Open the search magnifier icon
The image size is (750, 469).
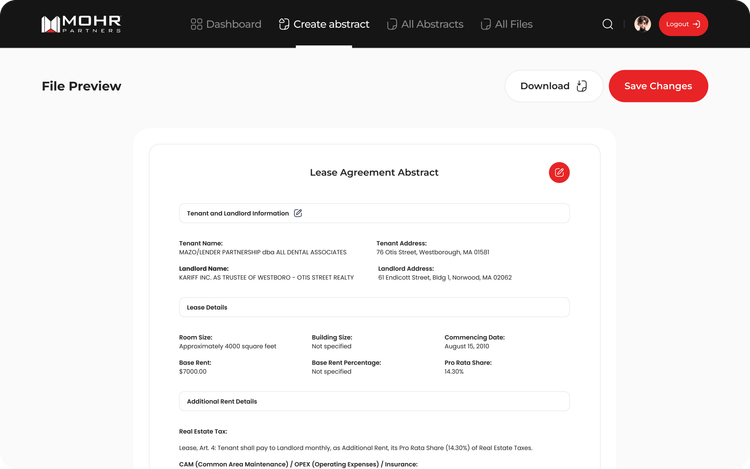(608, 24)
